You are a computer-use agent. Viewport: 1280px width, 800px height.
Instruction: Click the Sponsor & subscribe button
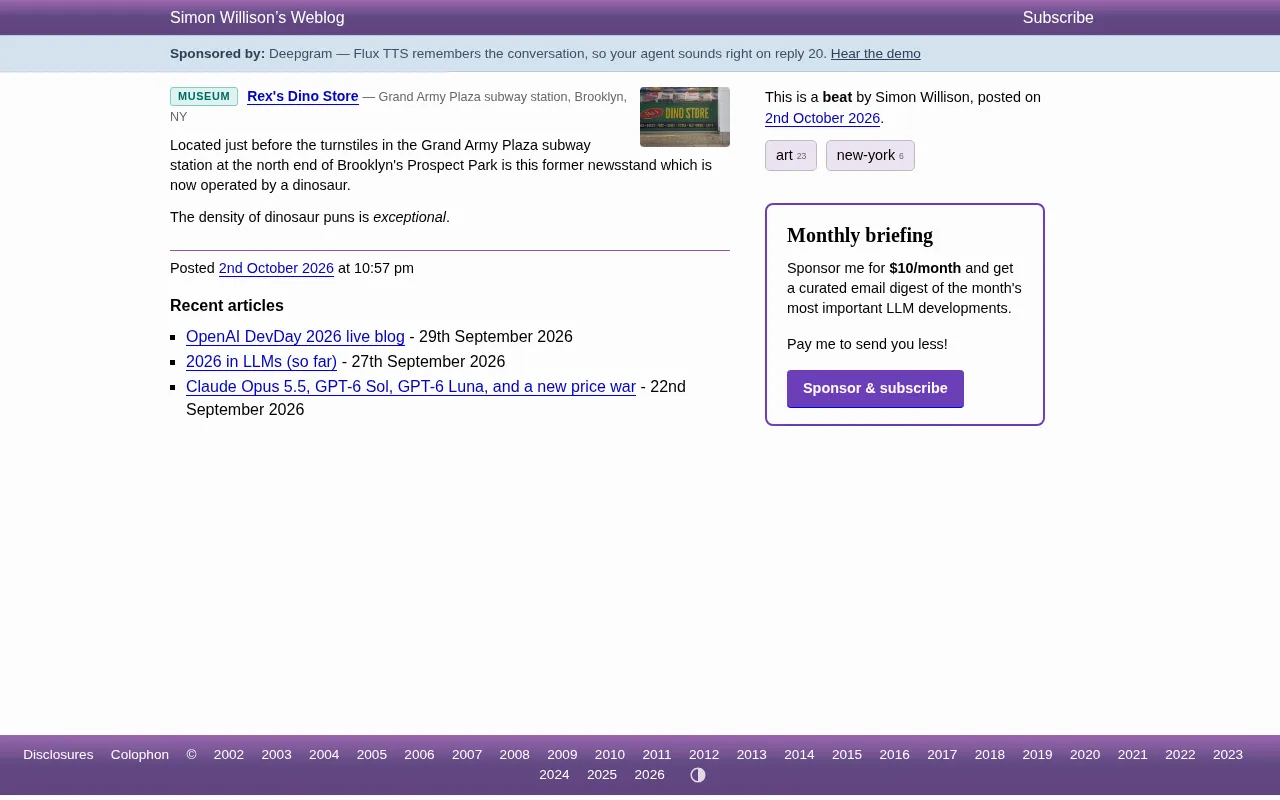(x=875, y=389)
